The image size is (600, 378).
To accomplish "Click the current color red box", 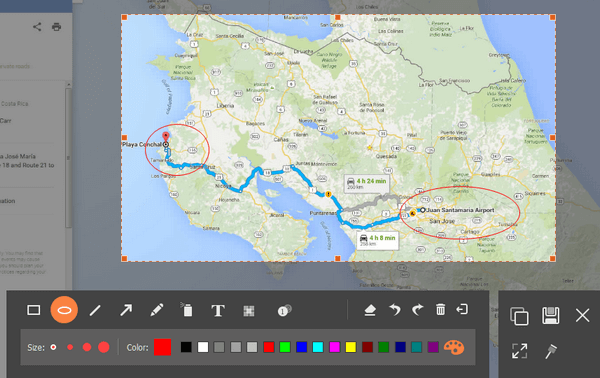I will 163,347.
